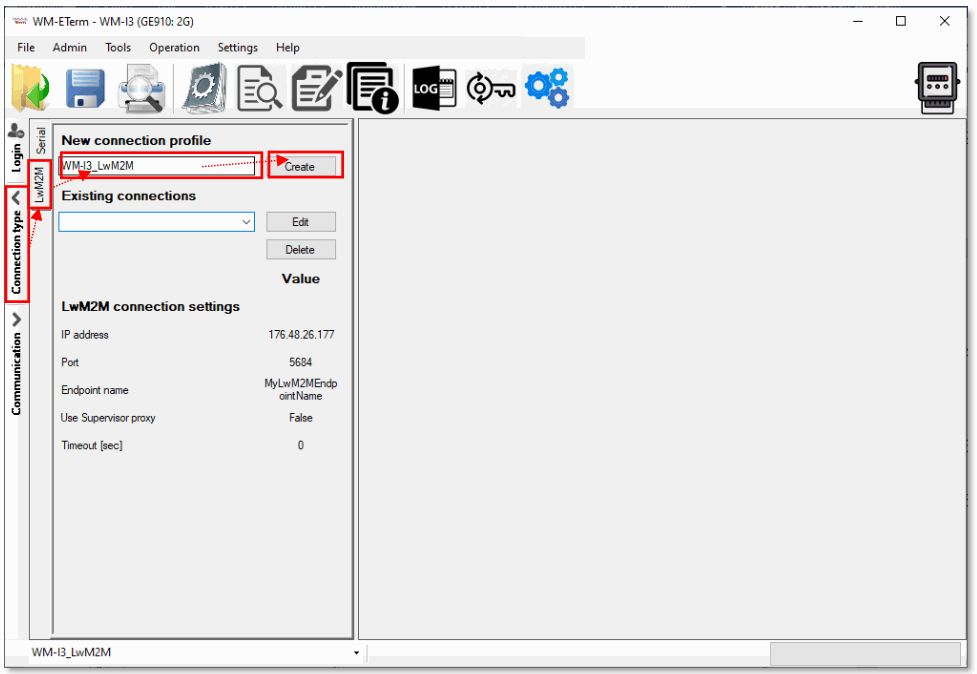This screenshot has width=977, height=674.
Task: Open the Operation menu
Action: (x=174, y=47)
